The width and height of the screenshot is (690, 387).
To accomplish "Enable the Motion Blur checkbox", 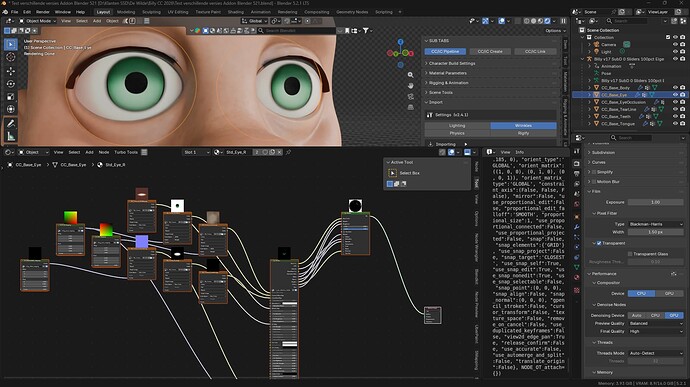I will 594,181.
